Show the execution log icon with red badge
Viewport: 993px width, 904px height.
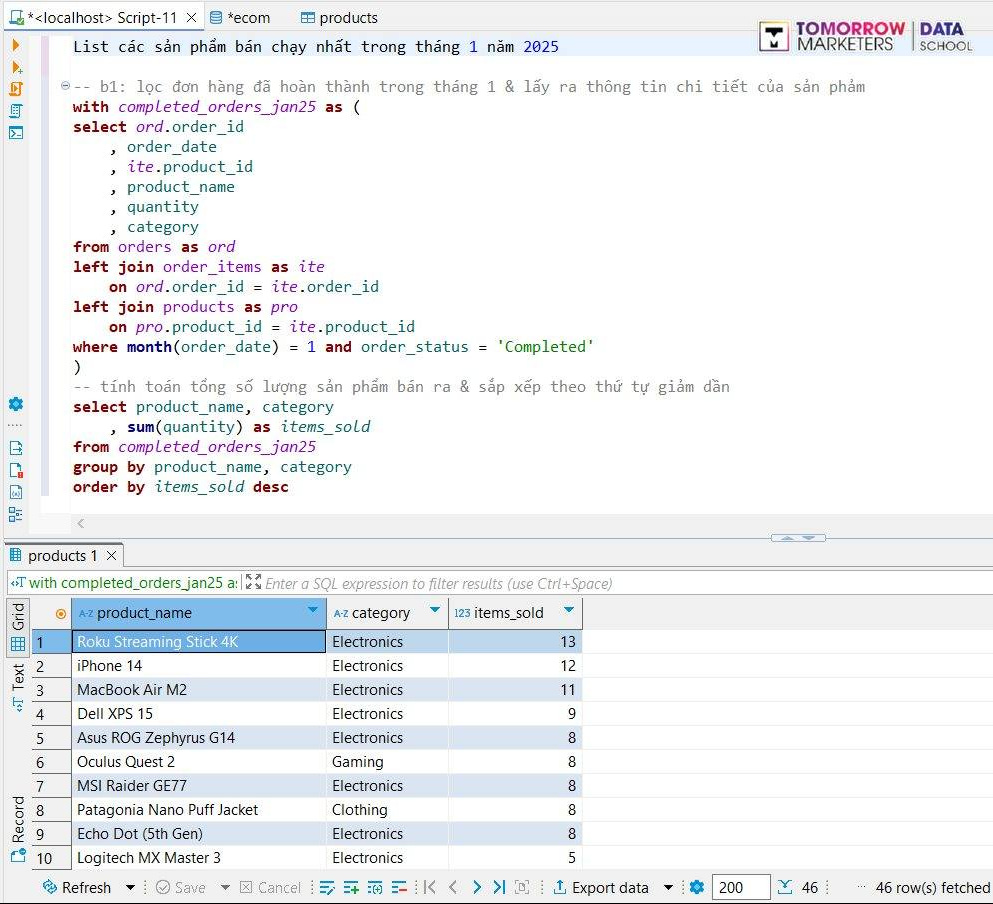[x=16, y=470]
